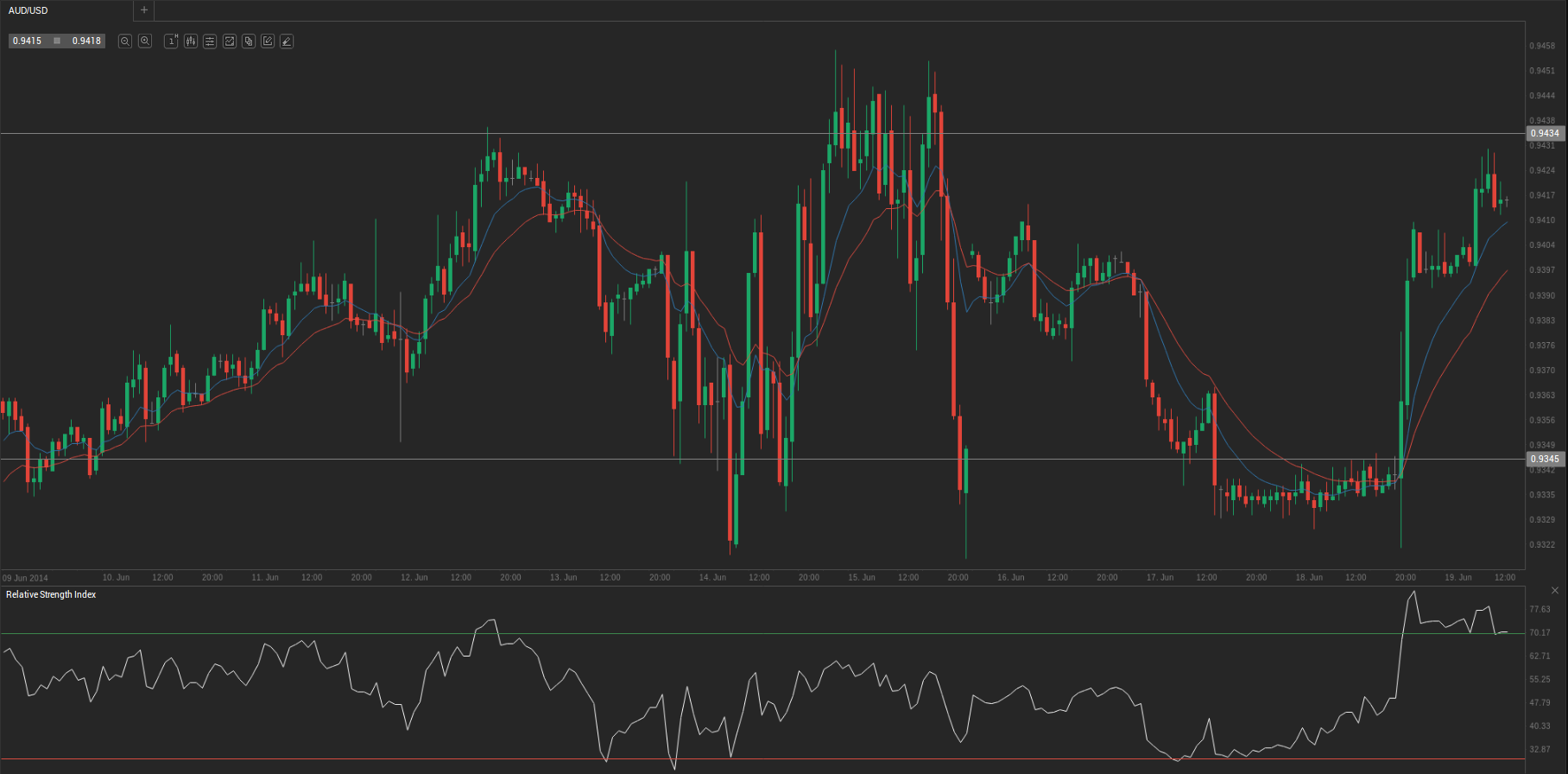
Task: Click the 77.63 RSI axis value
Action: click(1540, 609)
